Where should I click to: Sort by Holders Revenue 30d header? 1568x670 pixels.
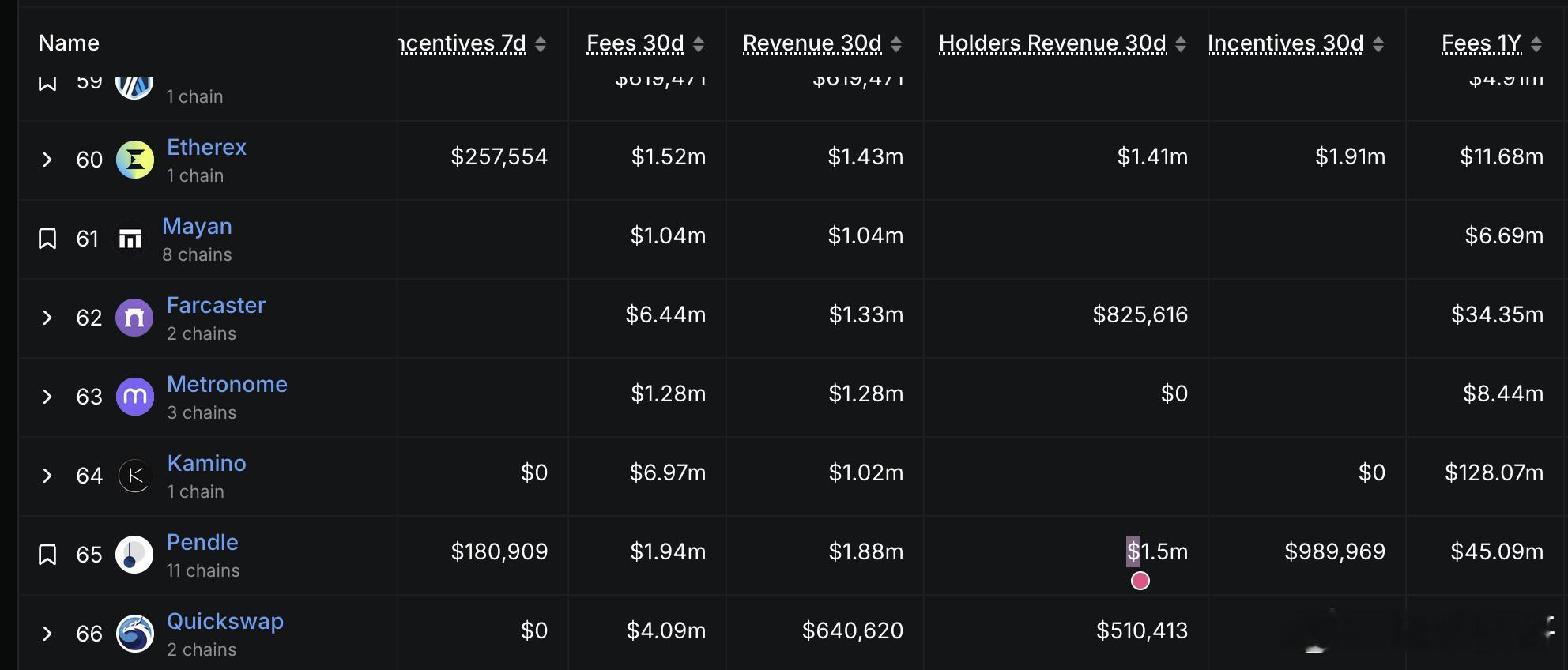pos(1052,43)
